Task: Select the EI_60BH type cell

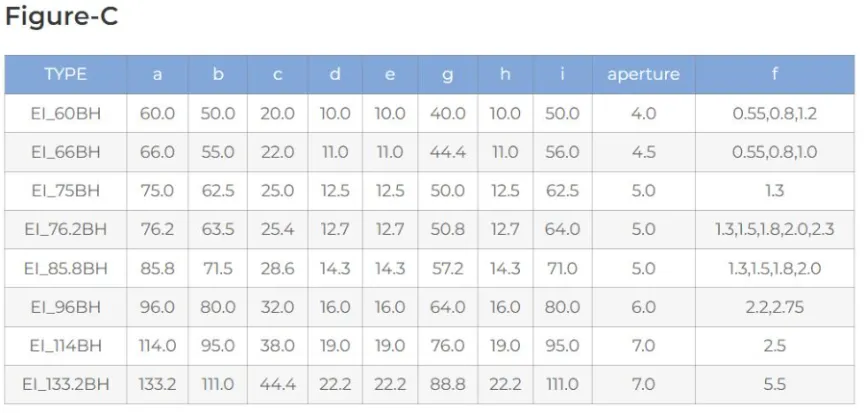Action: (x=66, y=113)
